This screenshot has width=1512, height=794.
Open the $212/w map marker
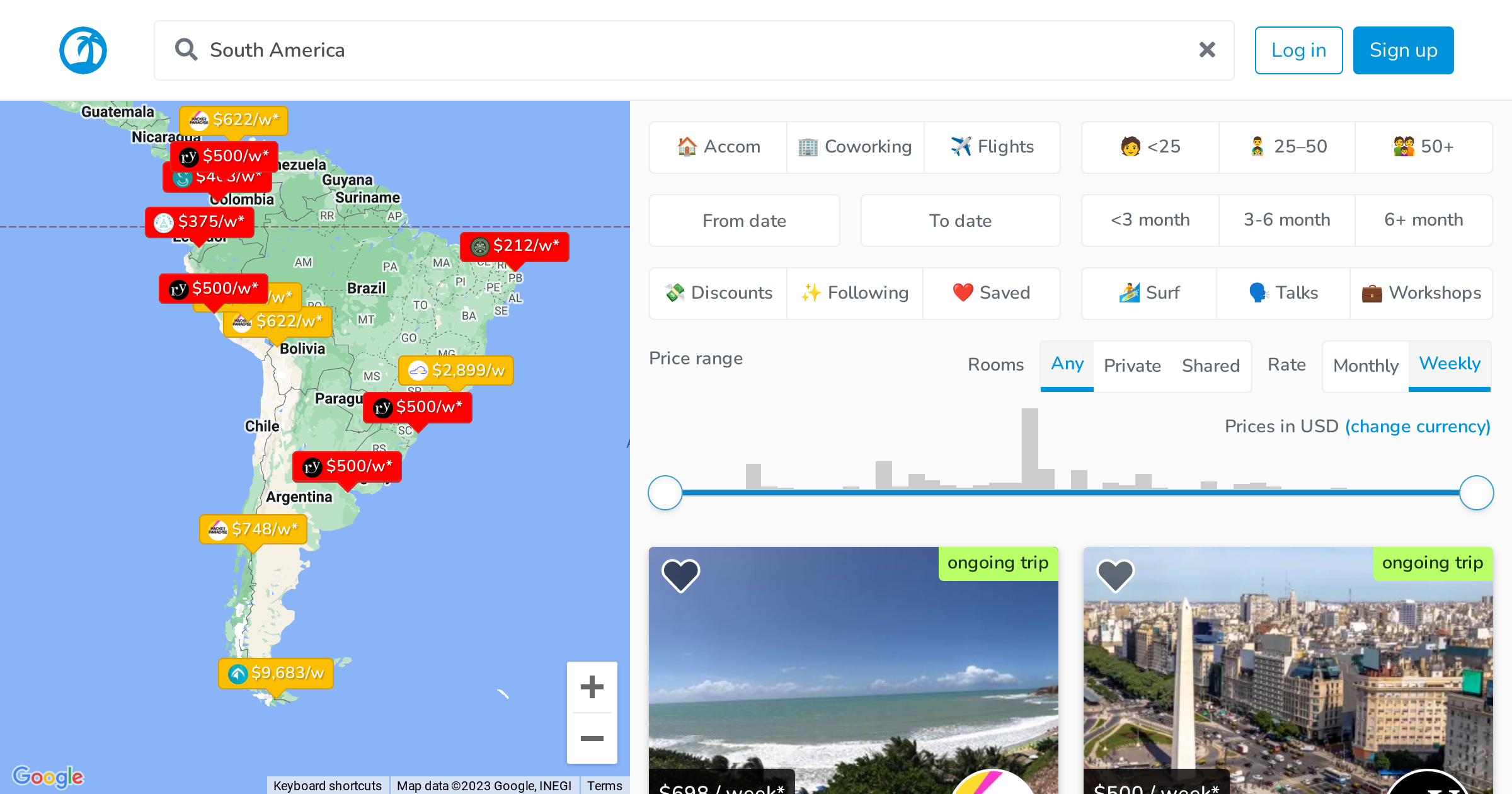click(515, 246)
